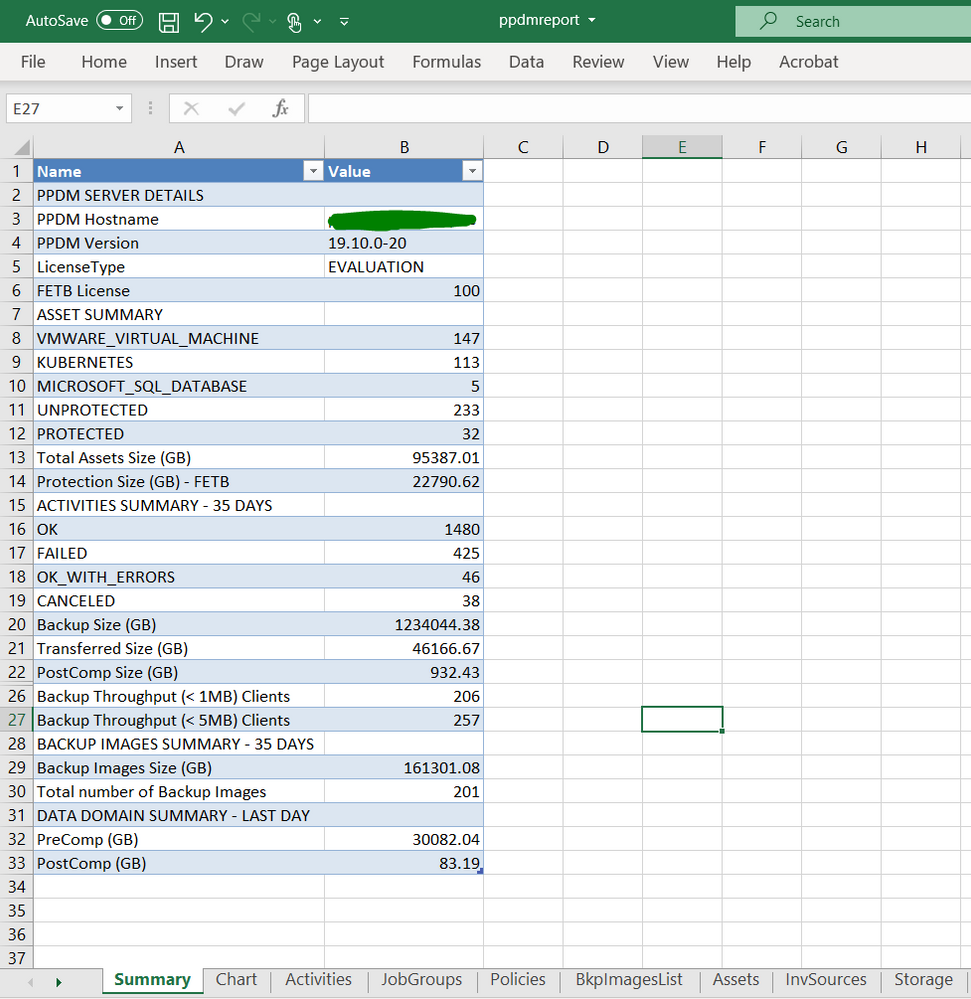Toggle the AutoSave switch

pyautogui.click(x=119, y=20)
